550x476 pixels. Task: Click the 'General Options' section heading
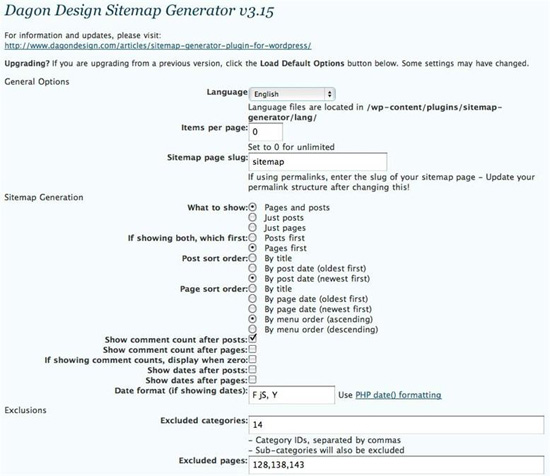point(37,82)
